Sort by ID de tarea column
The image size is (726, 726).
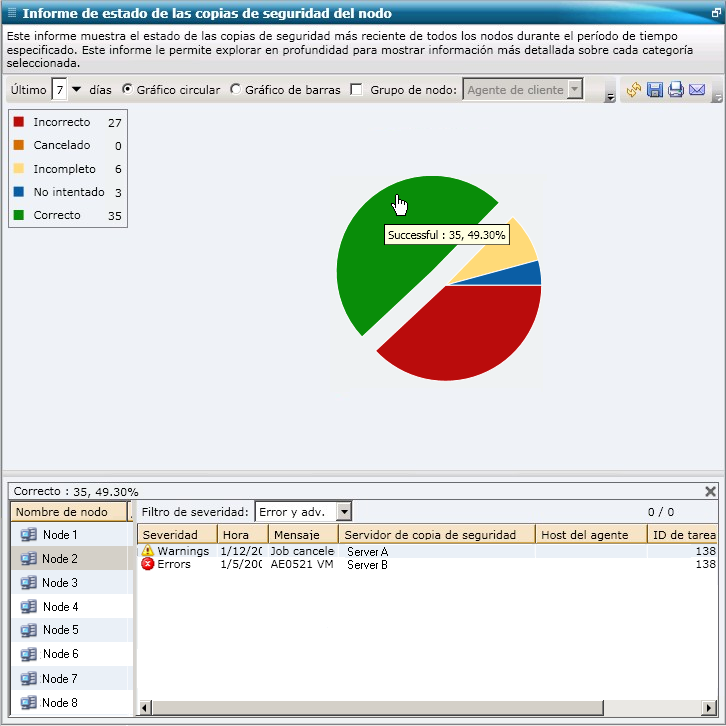tap(682, 535)
